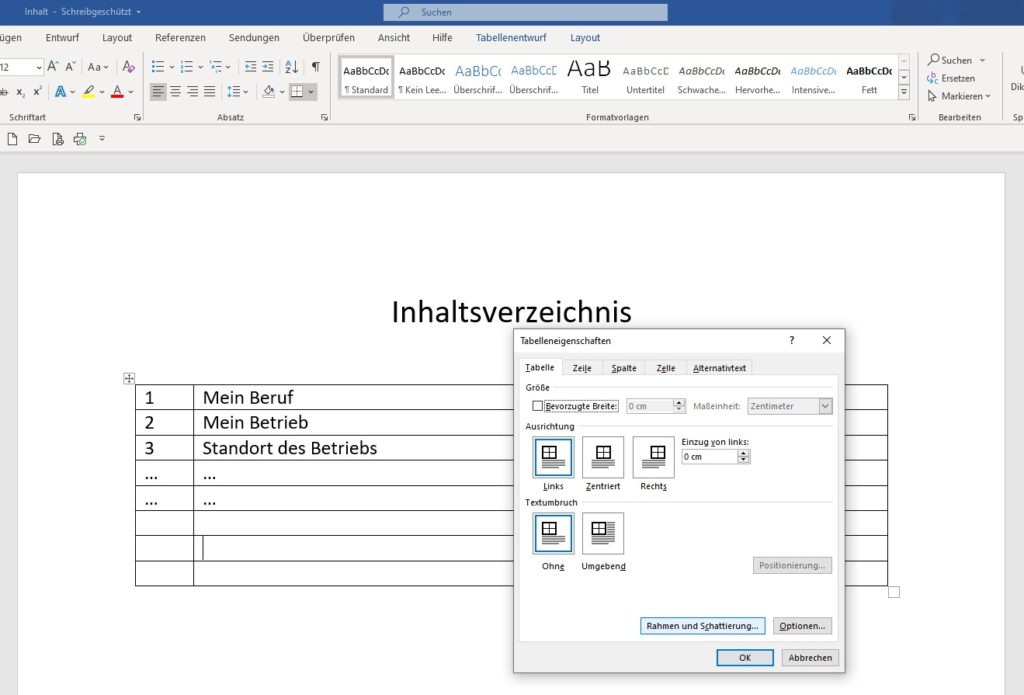This screenshot has width=1024, height=695.
Task: Click the table resize handle at the bottom-right corner
Action: [894, 592]
